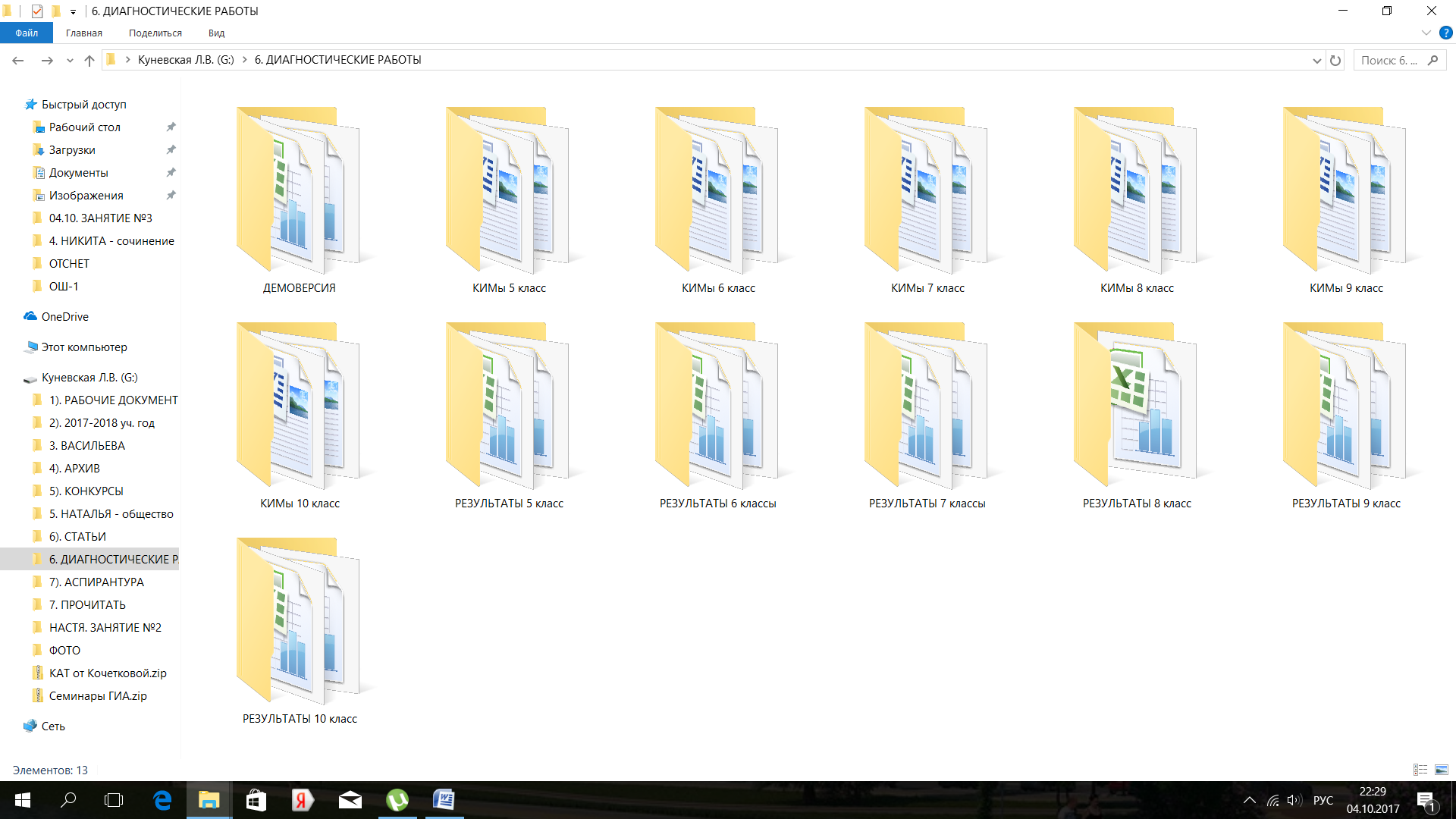This screenshot has height=819, width=1456.
Task: Open Quick Access Toolbar customize dropdown
Action: [73, 11]
